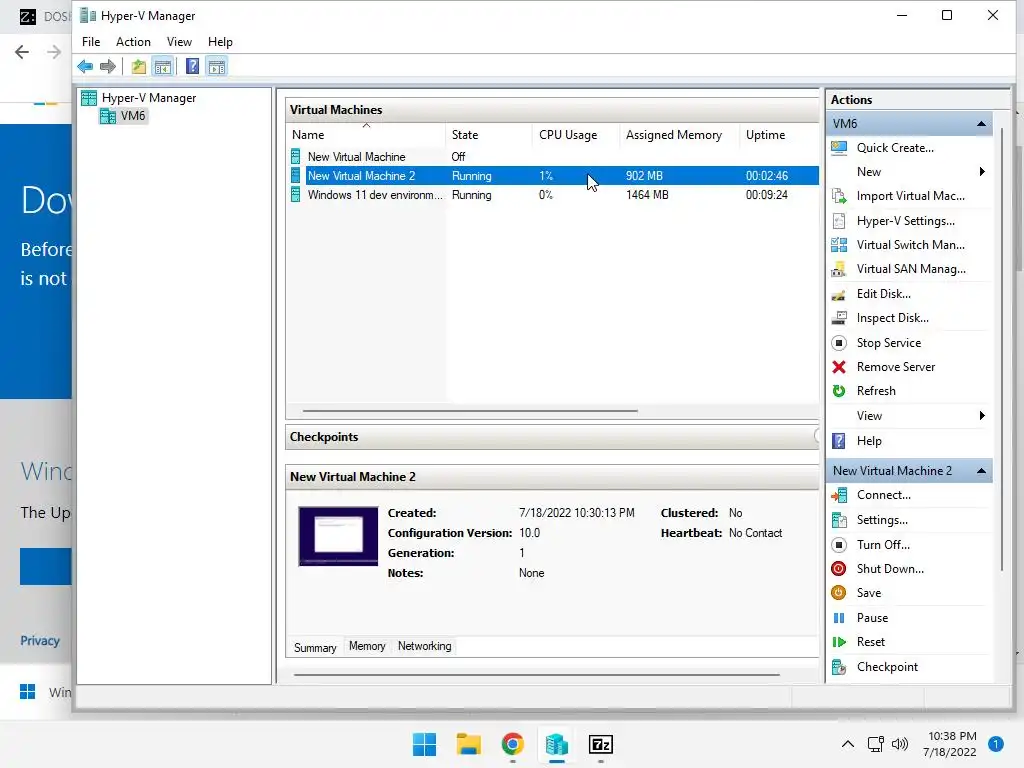Click the volume icon in system tray
Viewport: 1024px width, 768px height.
click(x=900, y=744)
